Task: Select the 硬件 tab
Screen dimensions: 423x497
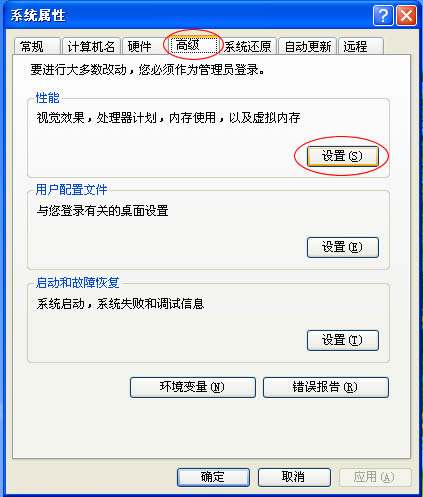Action: coord(143,46)
